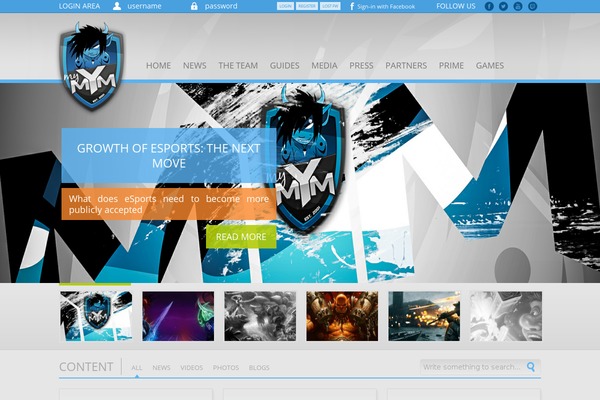The image size is (600, 400).
Task: Click the READ MORE button
Action: [241, 237]
